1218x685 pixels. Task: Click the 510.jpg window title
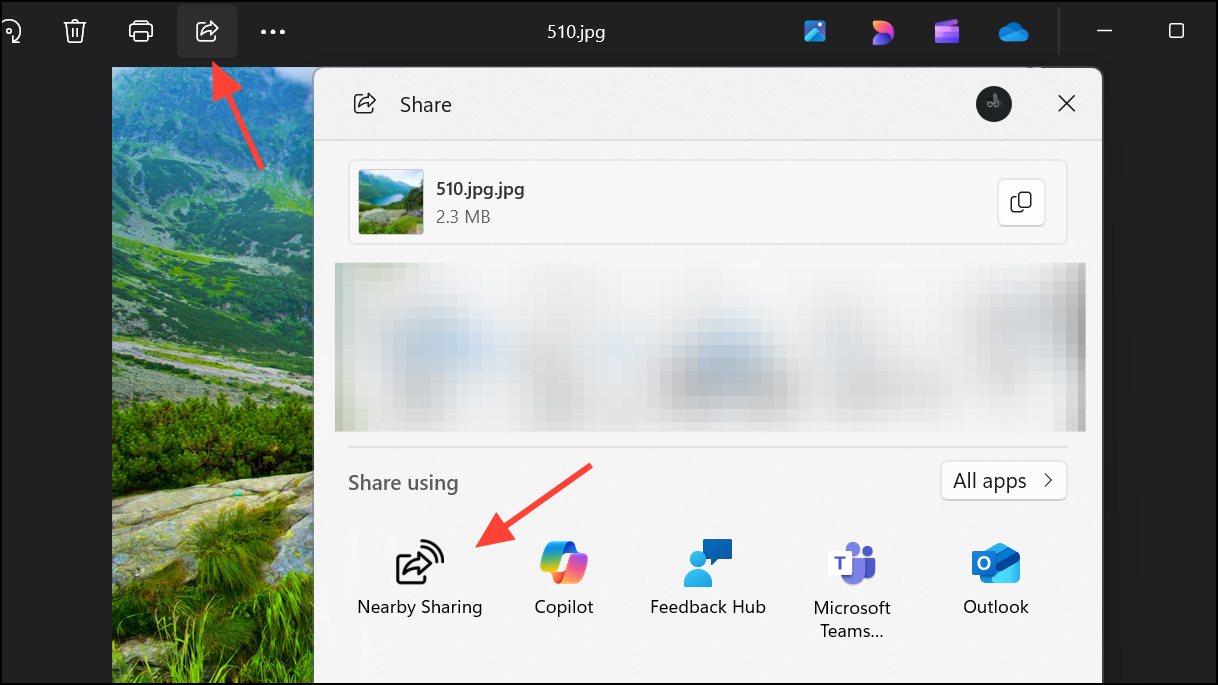(x=576, y=32)
